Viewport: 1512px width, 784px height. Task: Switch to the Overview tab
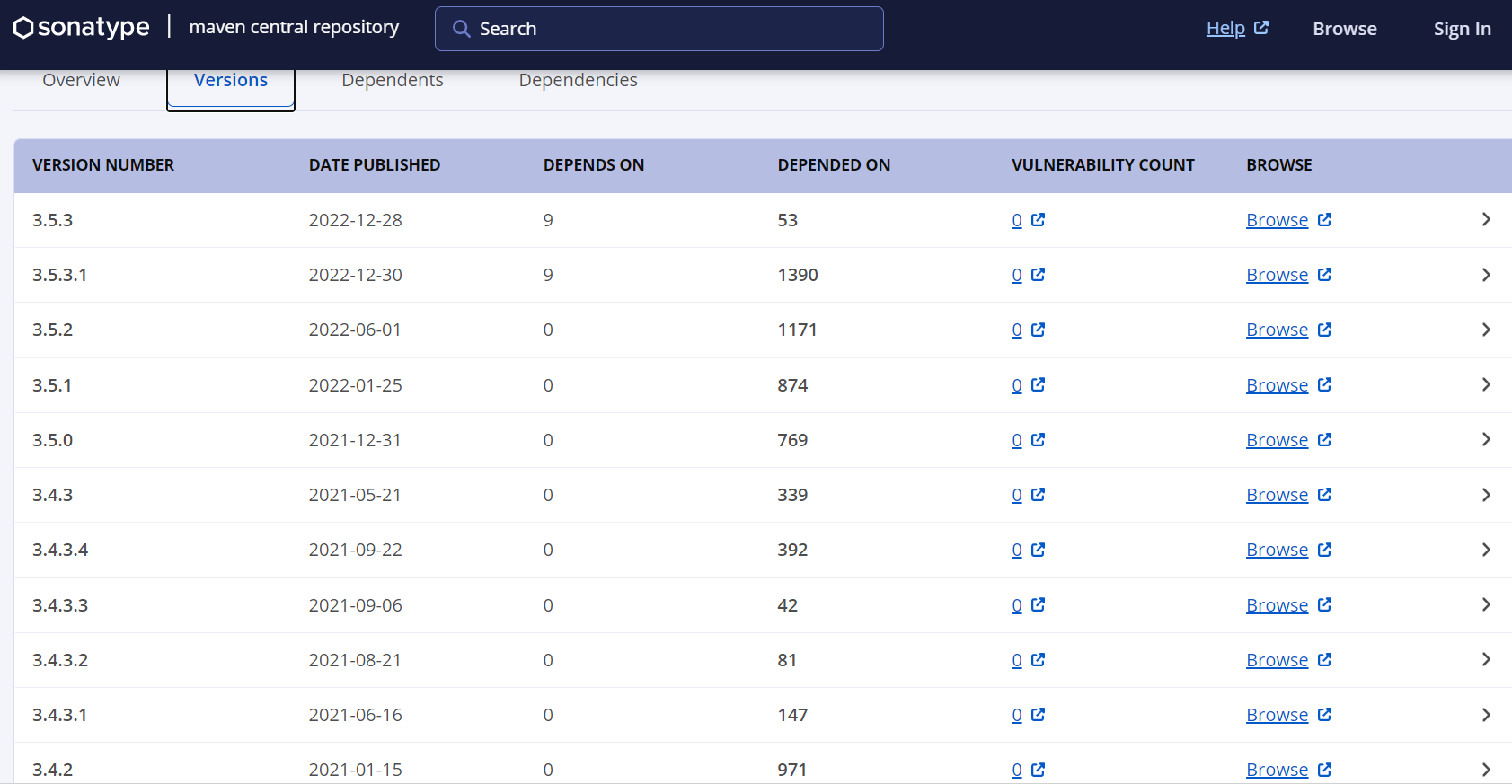point(81,80)
